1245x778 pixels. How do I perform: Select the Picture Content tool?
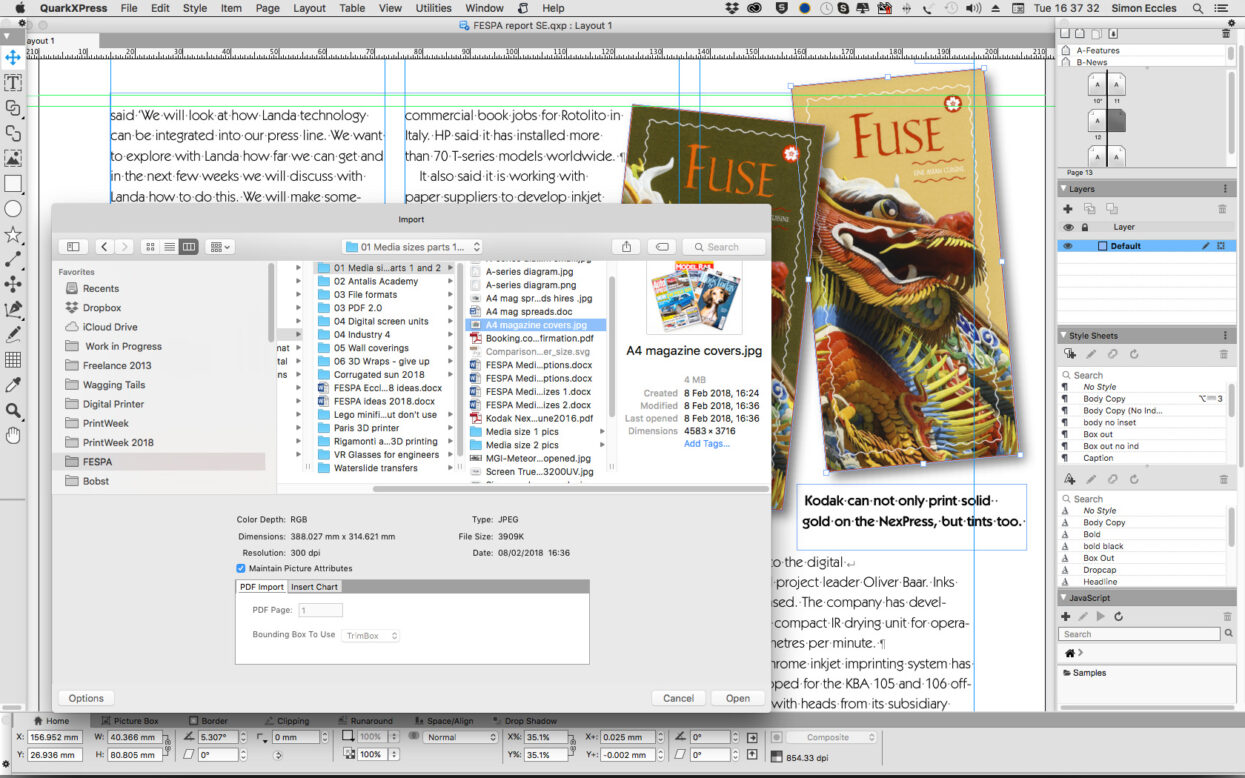(x=13, y=158)
